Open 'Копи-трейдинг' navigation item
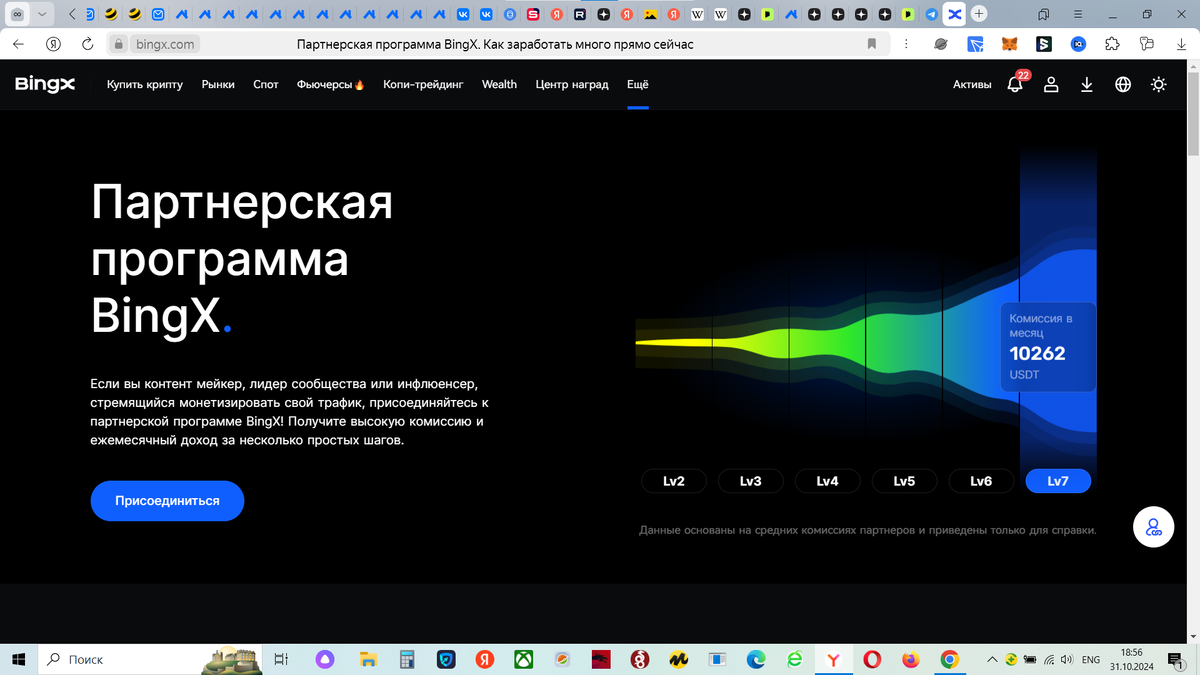 point(423,85)
